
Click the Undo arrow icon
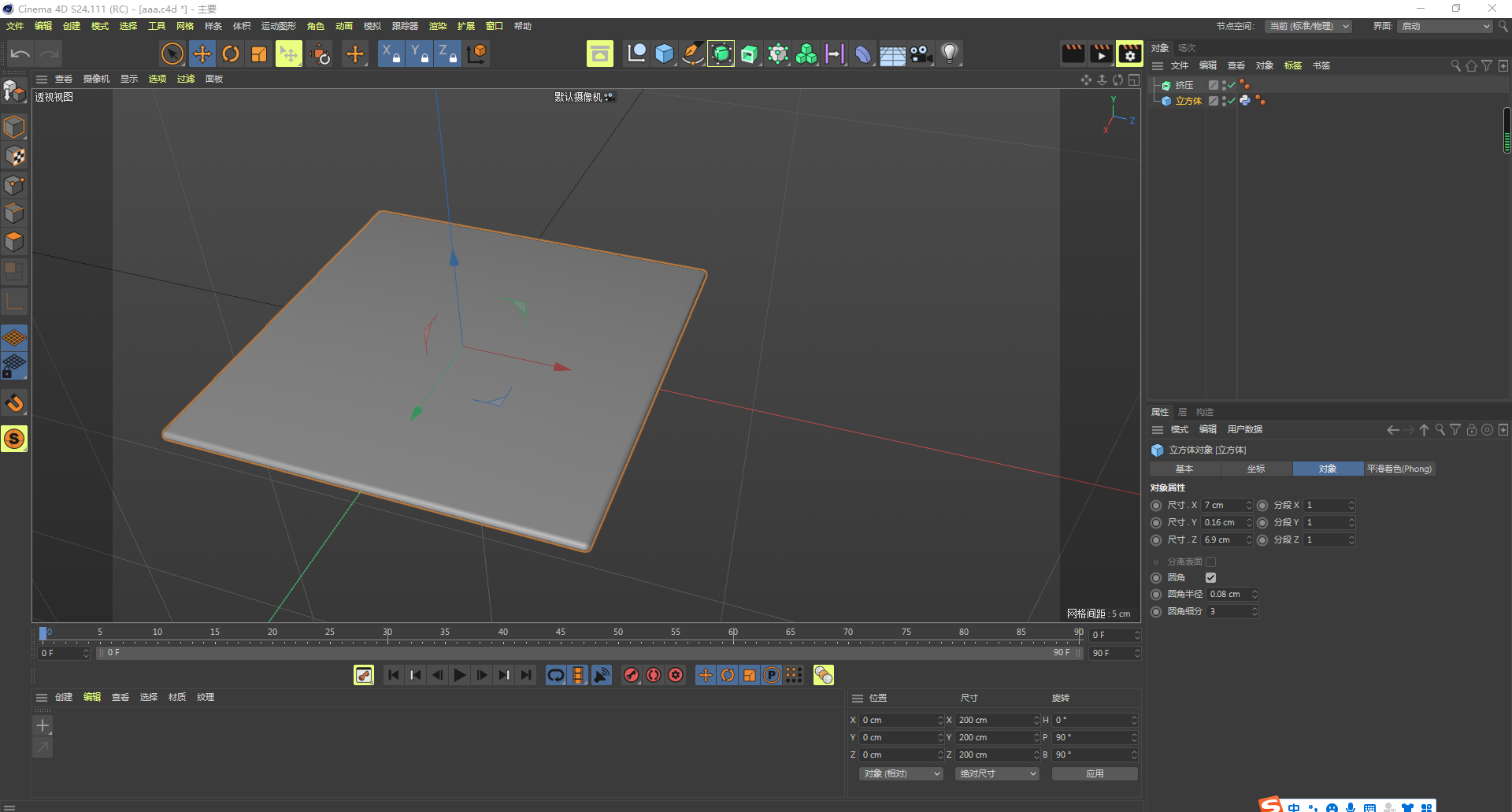click(x=20, y=53)
